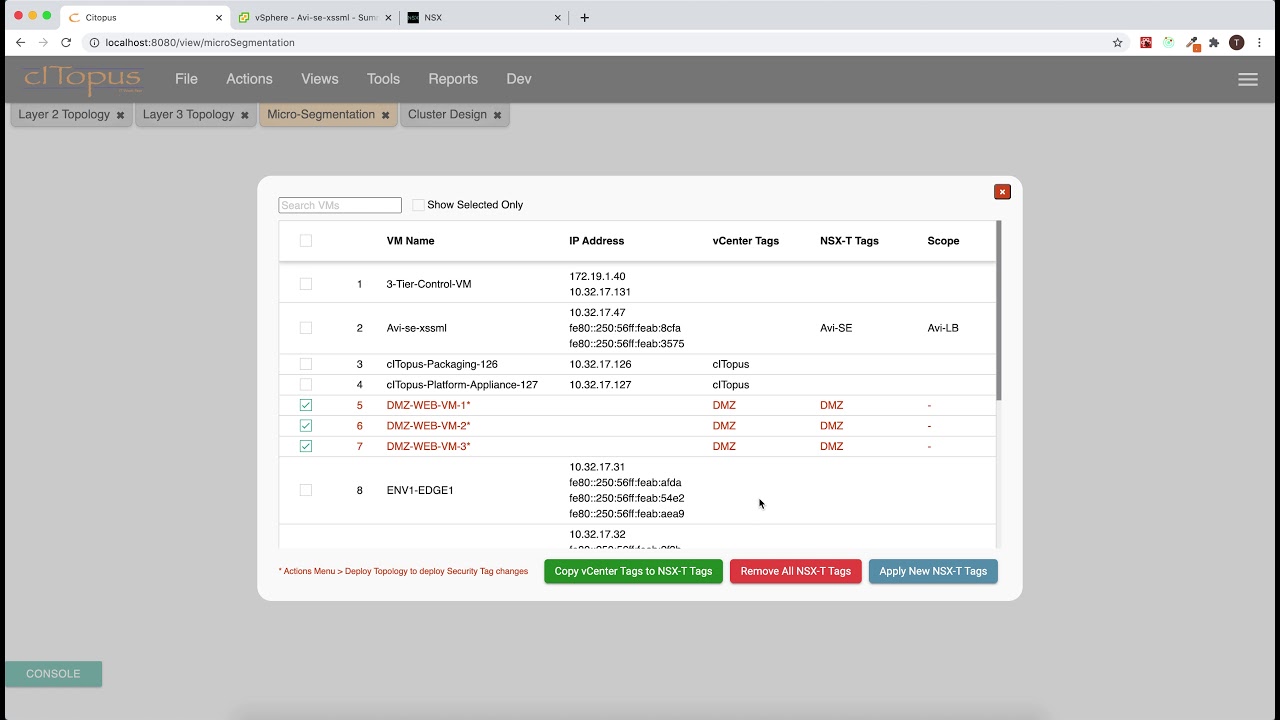Click Copy vCenter Tags to NSX-T Tags
Image resolution: width=1280 pixels, height=720 pixels.
click(x=633, y=571)
